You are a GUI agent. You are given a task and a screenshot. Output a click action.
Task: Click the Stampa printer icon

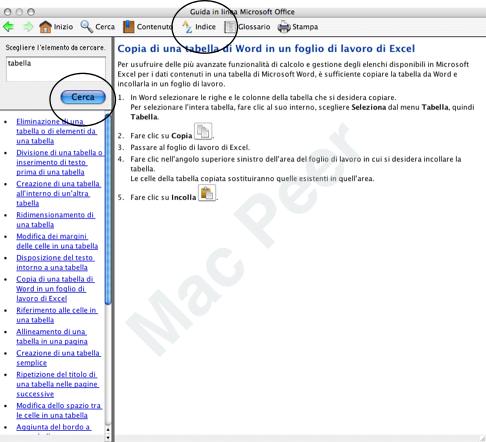coord(284,27)
